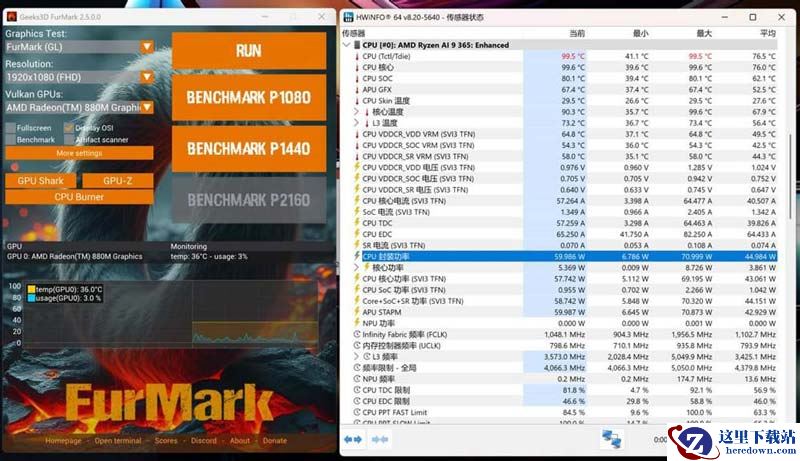
Task: Open the Donate link
Action: click(x=275, y=441)
